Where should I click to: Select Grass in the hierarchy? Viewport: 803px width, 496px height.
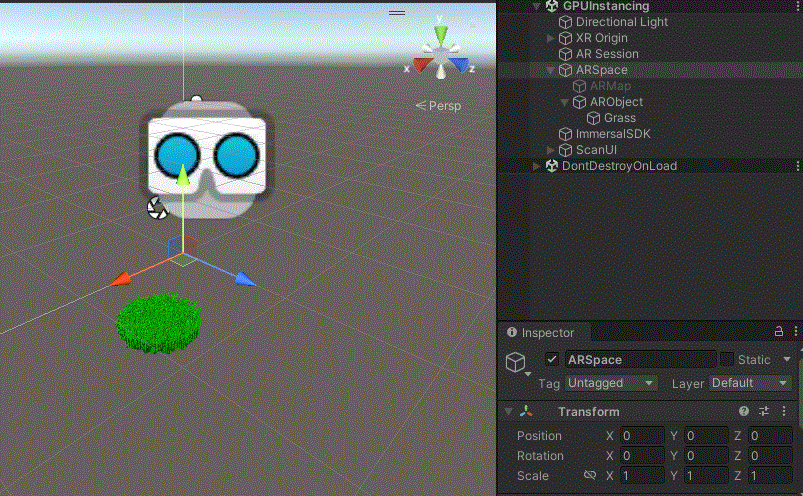[x=620, y=118]
